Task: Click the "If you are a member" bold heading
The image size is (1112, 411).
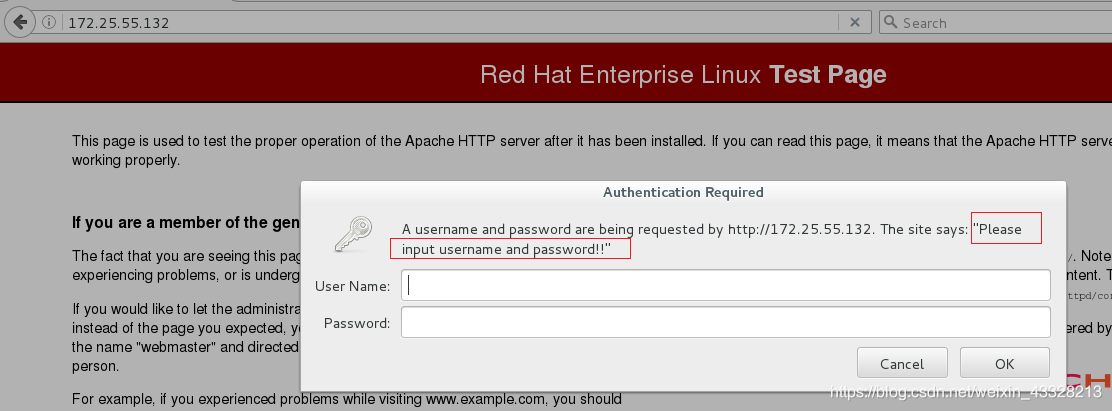Action: pos(187,223)
